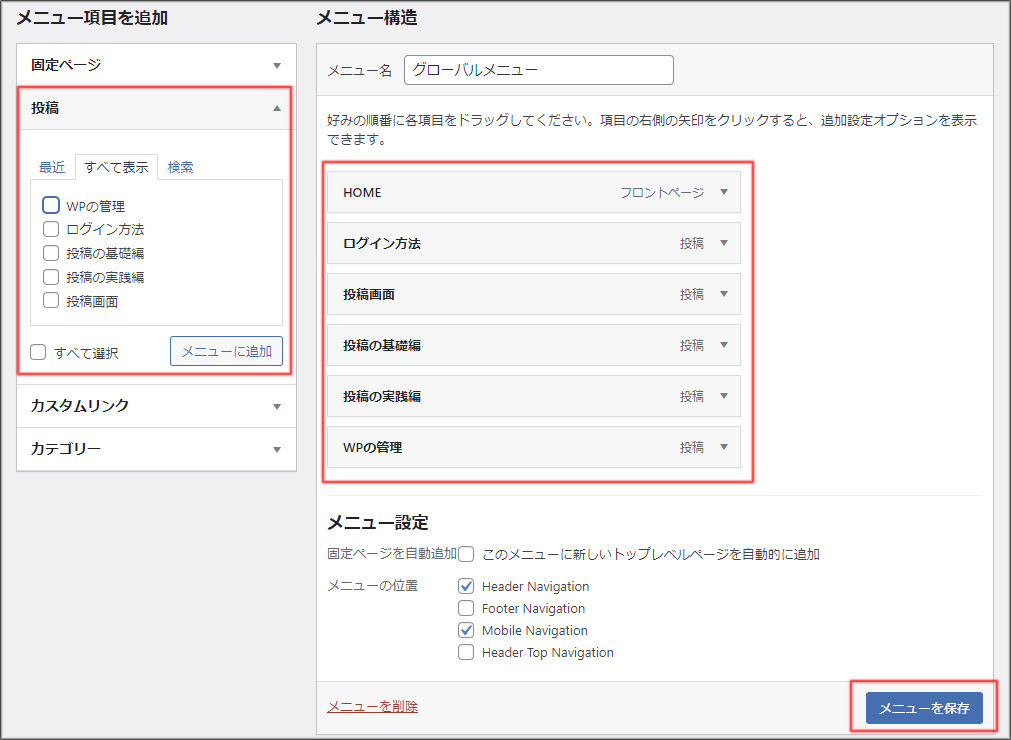Image resolution: width=1011 pixels, height=740 pixels.
Task: Switch to the 検索 tab
Action: click(x=181, y=167)
